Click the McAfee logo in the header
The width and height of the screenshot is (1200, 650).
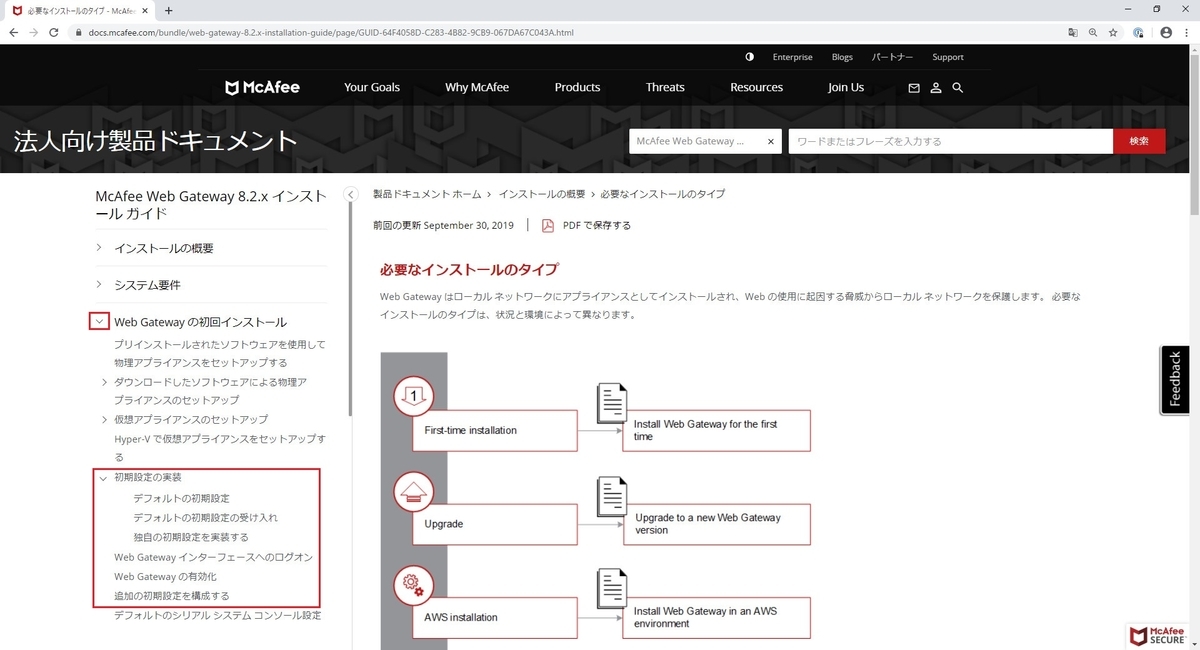point(261,87)
